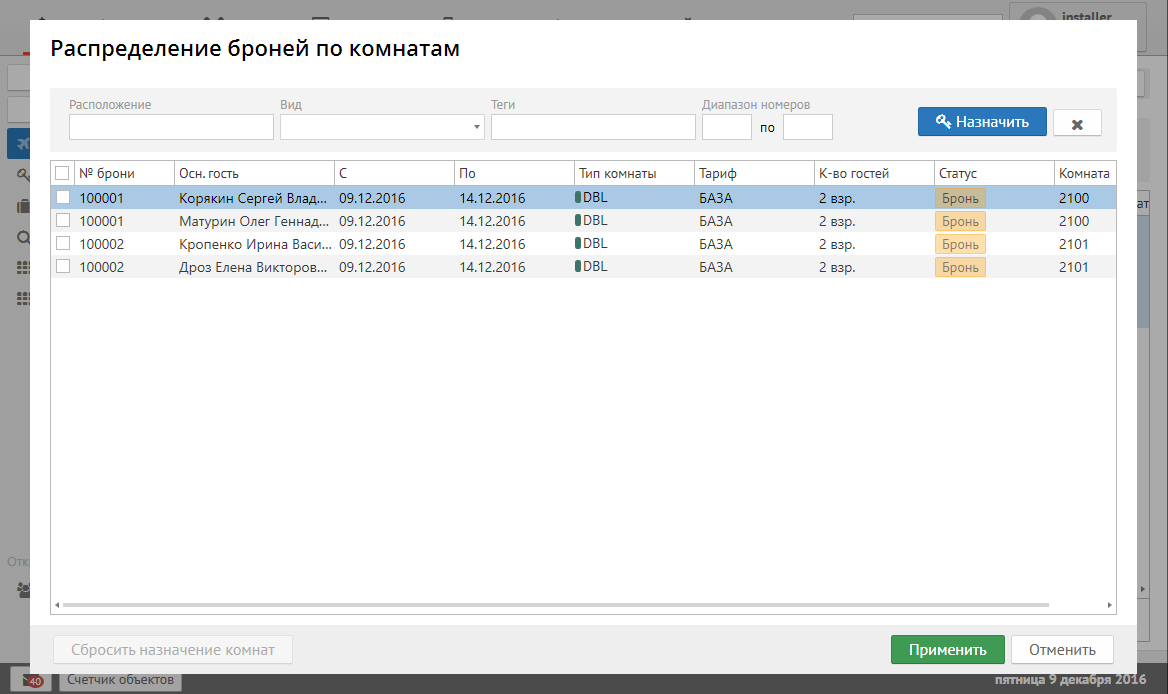Click the mail icon with 40 badge
This screenshot has width=1168, height=694.
tap(32, 680)
